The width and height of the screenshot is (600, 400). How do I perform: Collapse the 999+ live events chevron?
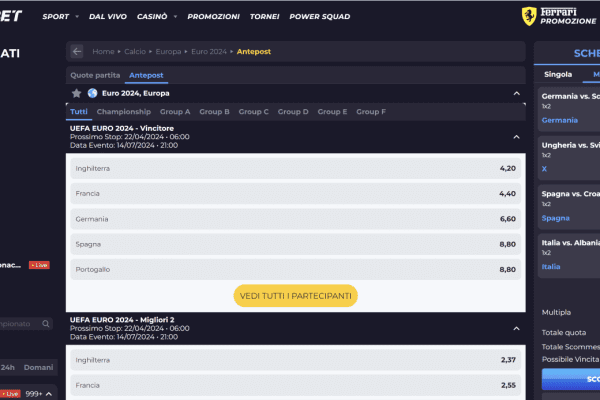[x=49, y=394]
